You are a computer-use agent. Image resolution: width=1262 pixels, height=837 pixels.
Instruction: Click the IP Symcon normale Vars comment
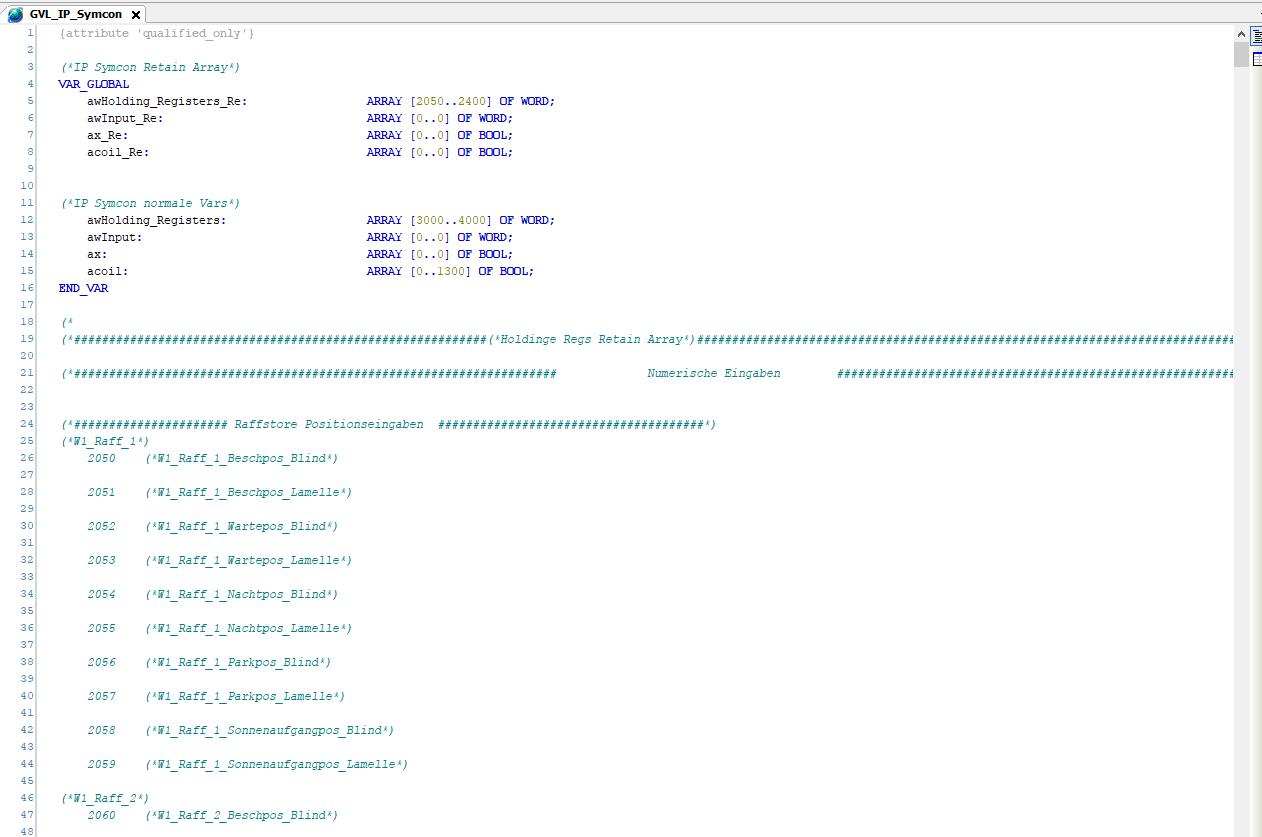pyautogui.click(x=150, y=204)
